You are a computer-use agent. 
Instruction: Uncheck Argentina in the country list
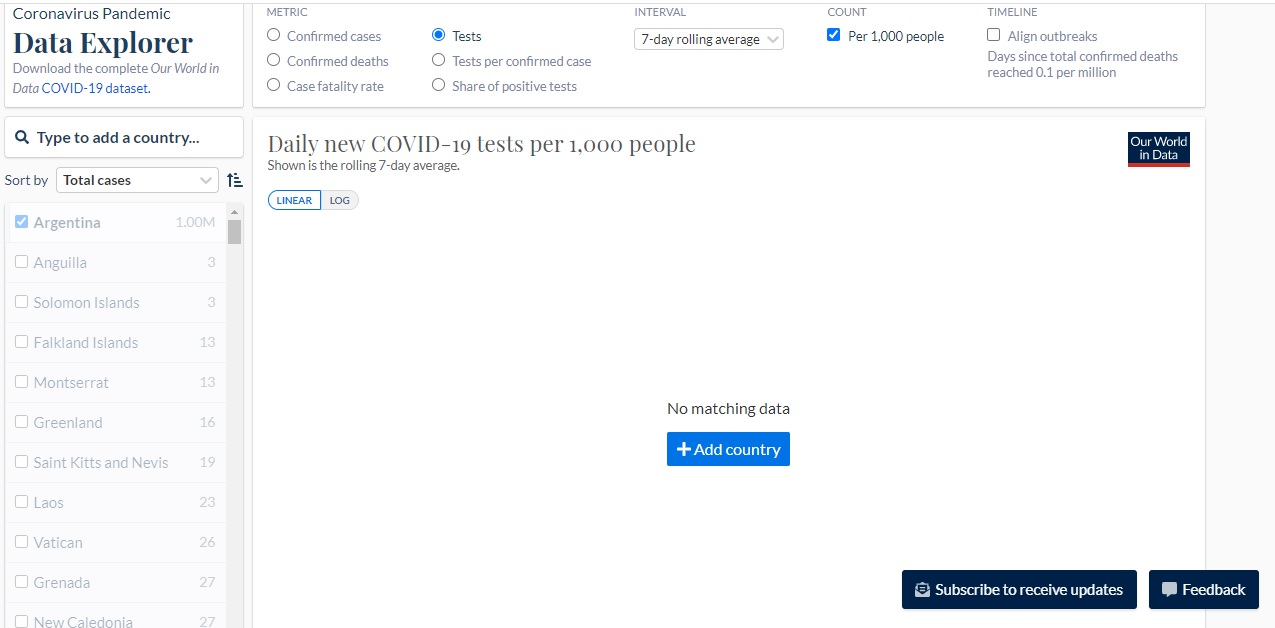(x=22, y=222)
